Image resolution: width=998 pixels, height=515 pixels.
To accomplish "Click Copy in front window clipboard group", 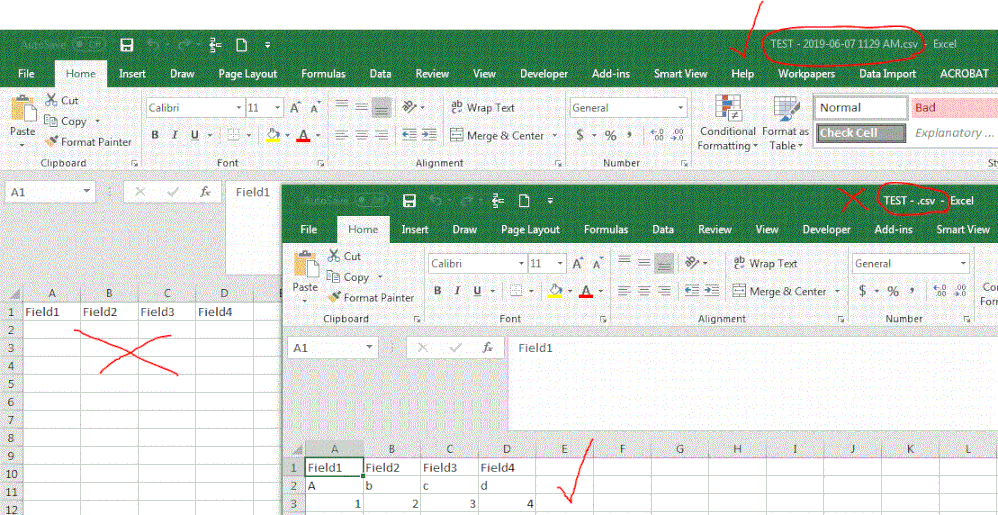I will point(349,278).
